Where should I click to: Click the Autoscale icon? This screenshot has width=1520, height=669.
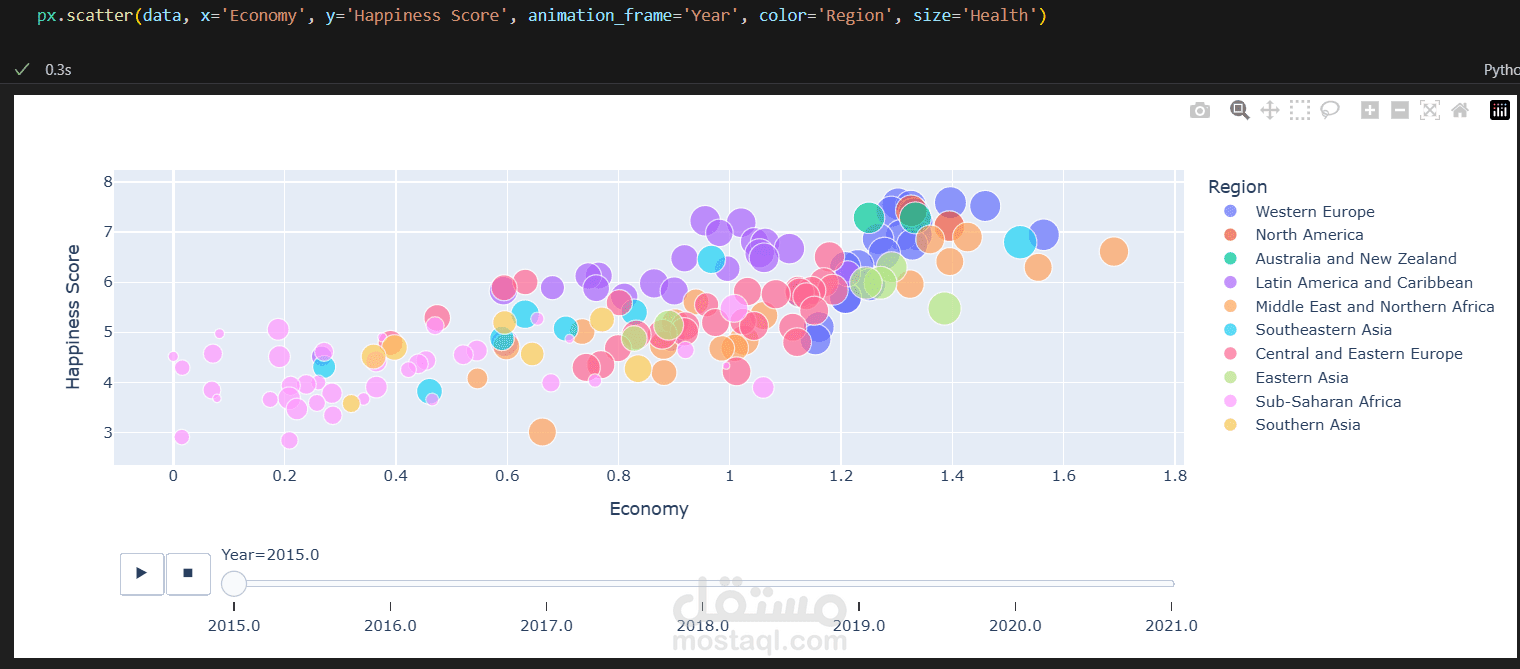[x=1429, y=110]
